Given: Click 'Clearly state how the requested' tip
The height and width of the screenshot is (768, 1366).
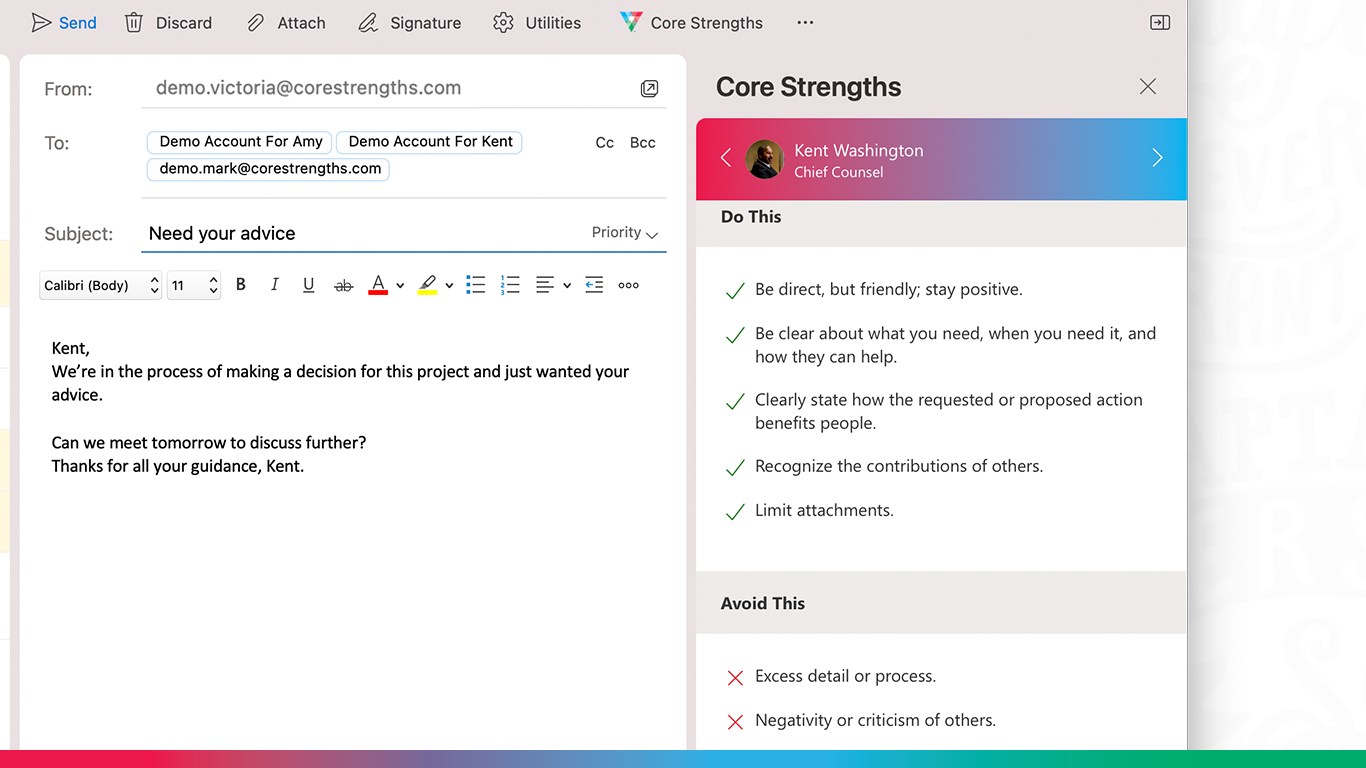Looking at the screenshot, I should [949, 411].
